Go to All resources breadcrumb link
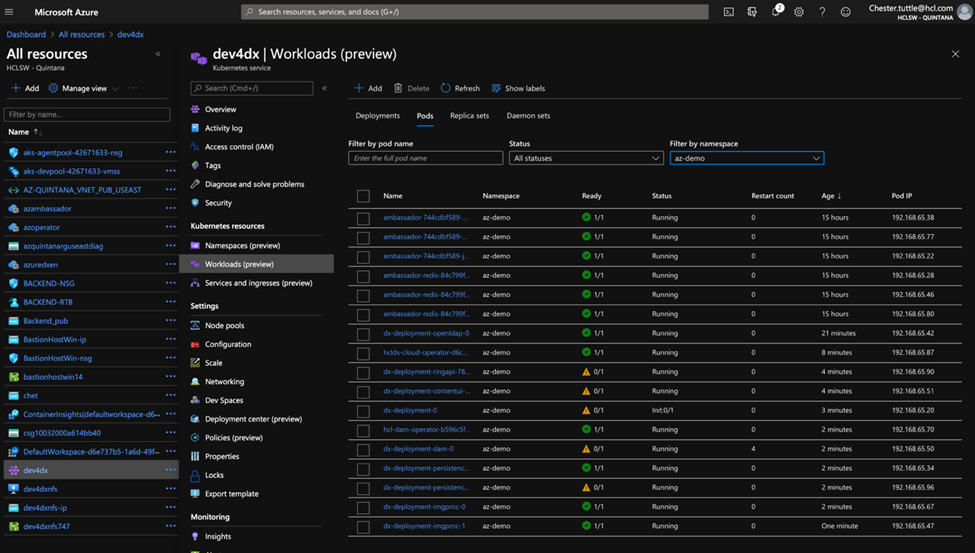The image size is (975, 553). (81, 34)
